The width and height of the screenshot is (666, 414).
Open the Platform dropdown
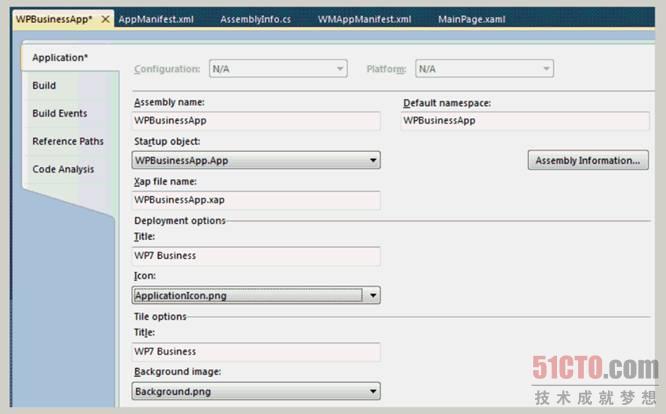(x=484, y=68)
